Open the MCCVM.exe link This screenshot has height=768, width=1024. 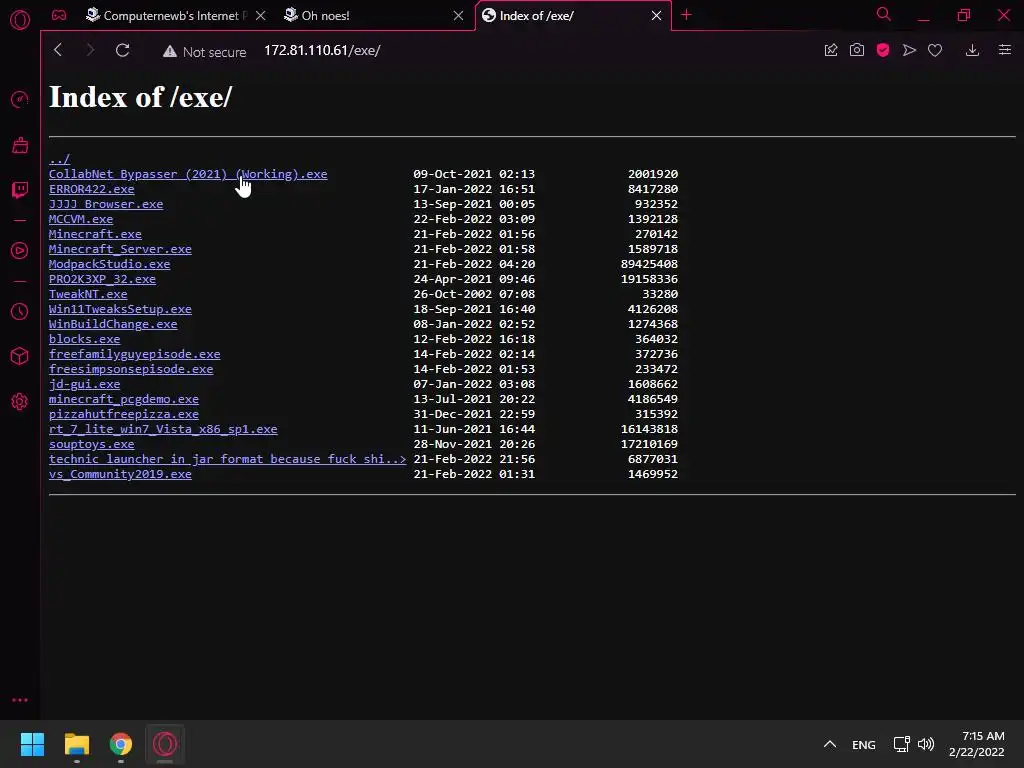pos(81,219)
